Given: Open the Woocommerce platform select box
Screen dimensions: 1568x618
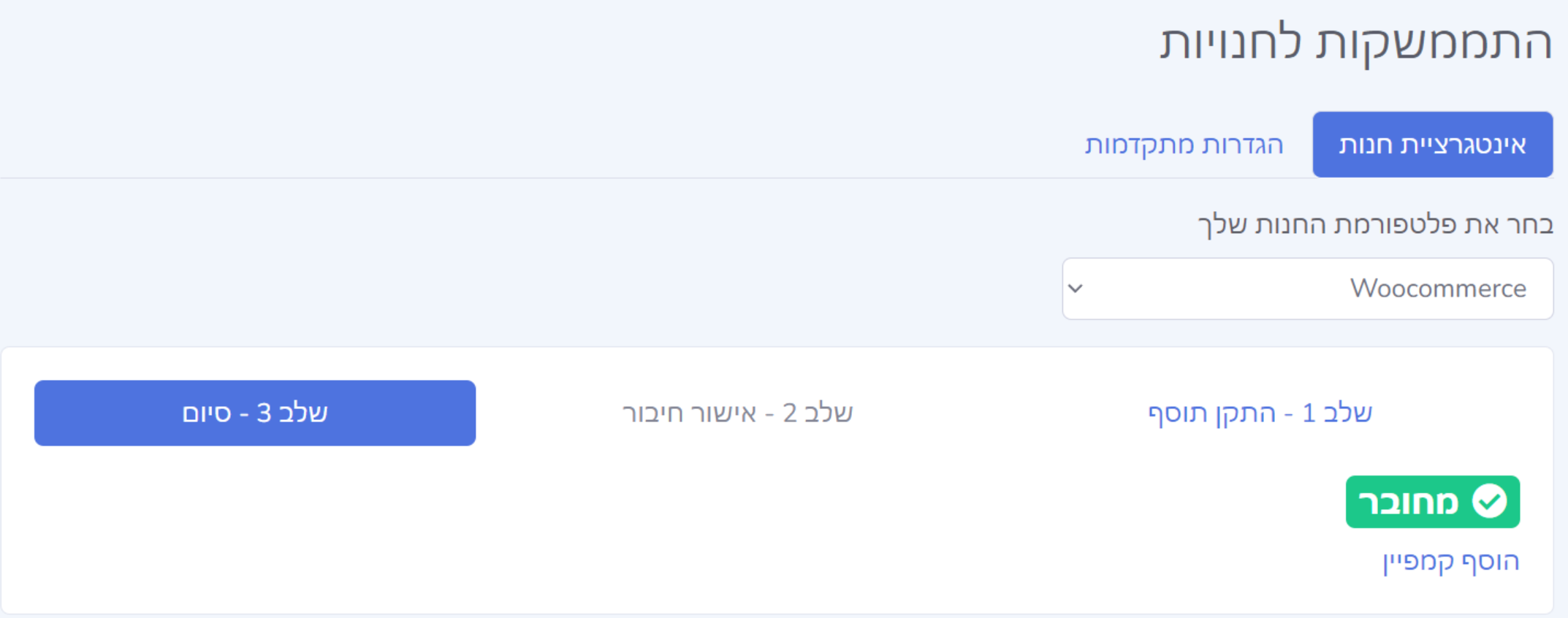Looking at the screenshot, I should (x=1307, y=289).
